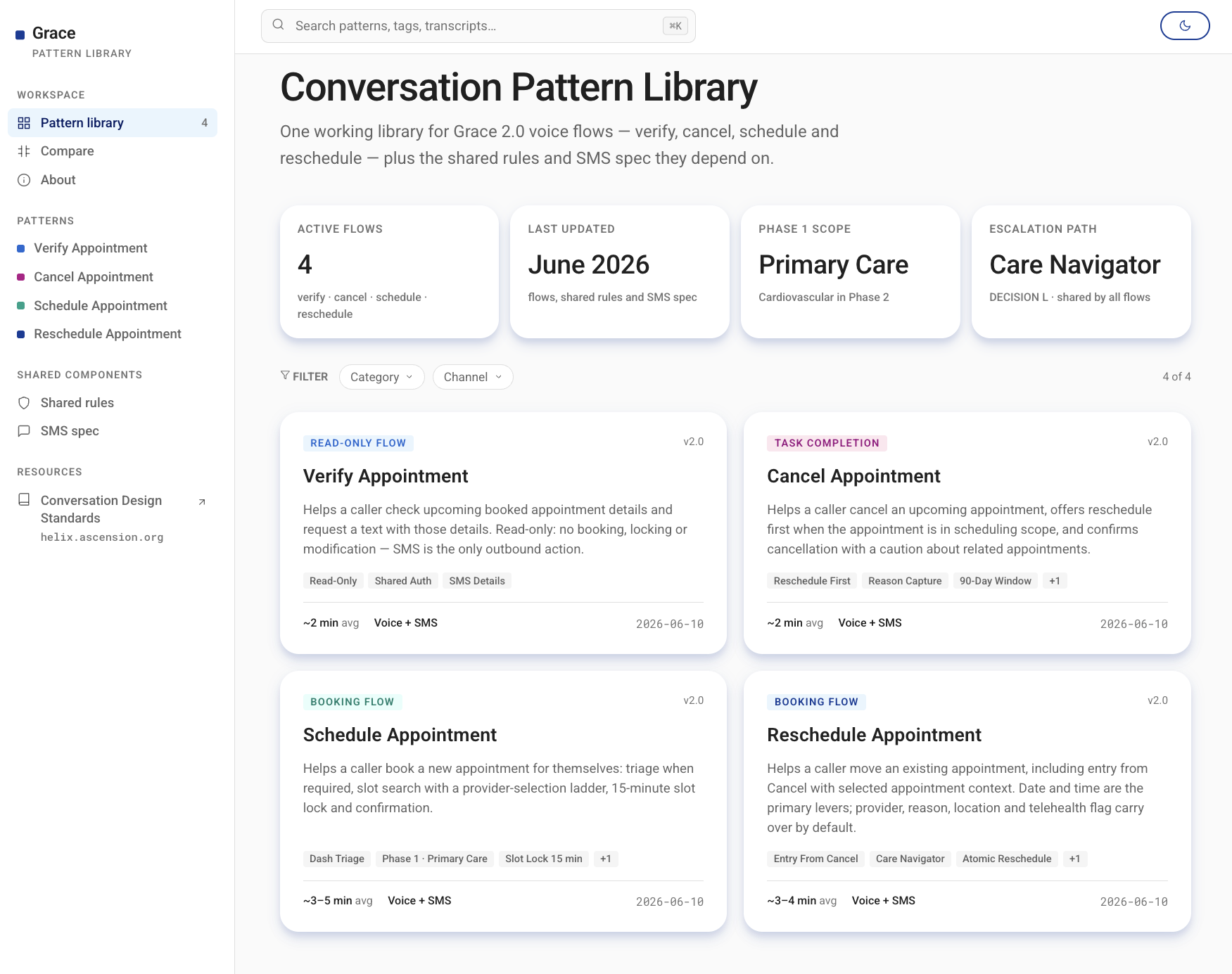Click the Dash Triage tag

(337, 859)
